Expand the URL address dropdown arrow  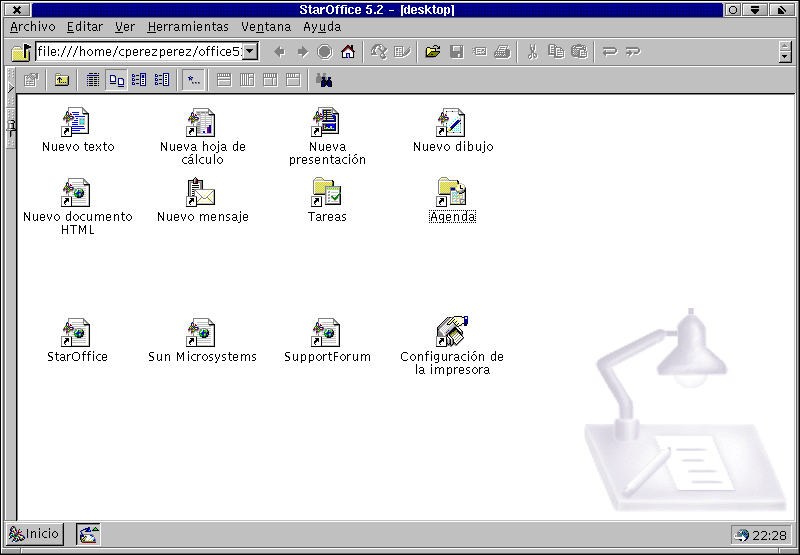coord(250,52)
